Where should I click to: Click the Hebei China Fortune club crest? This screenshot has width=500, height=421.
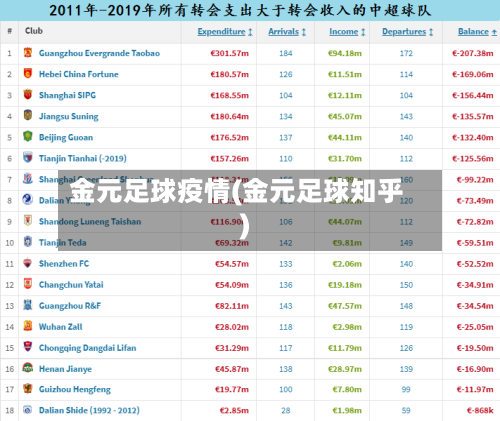coord(28,73)
